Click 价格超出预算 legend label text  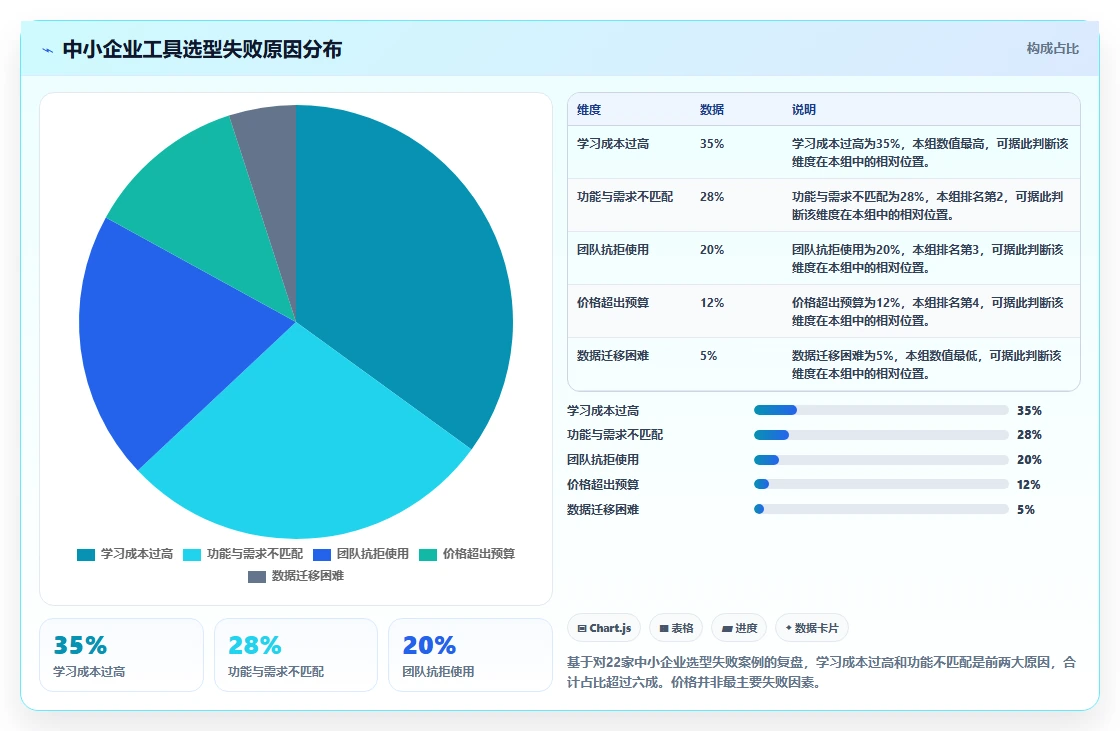click(479, 554)
